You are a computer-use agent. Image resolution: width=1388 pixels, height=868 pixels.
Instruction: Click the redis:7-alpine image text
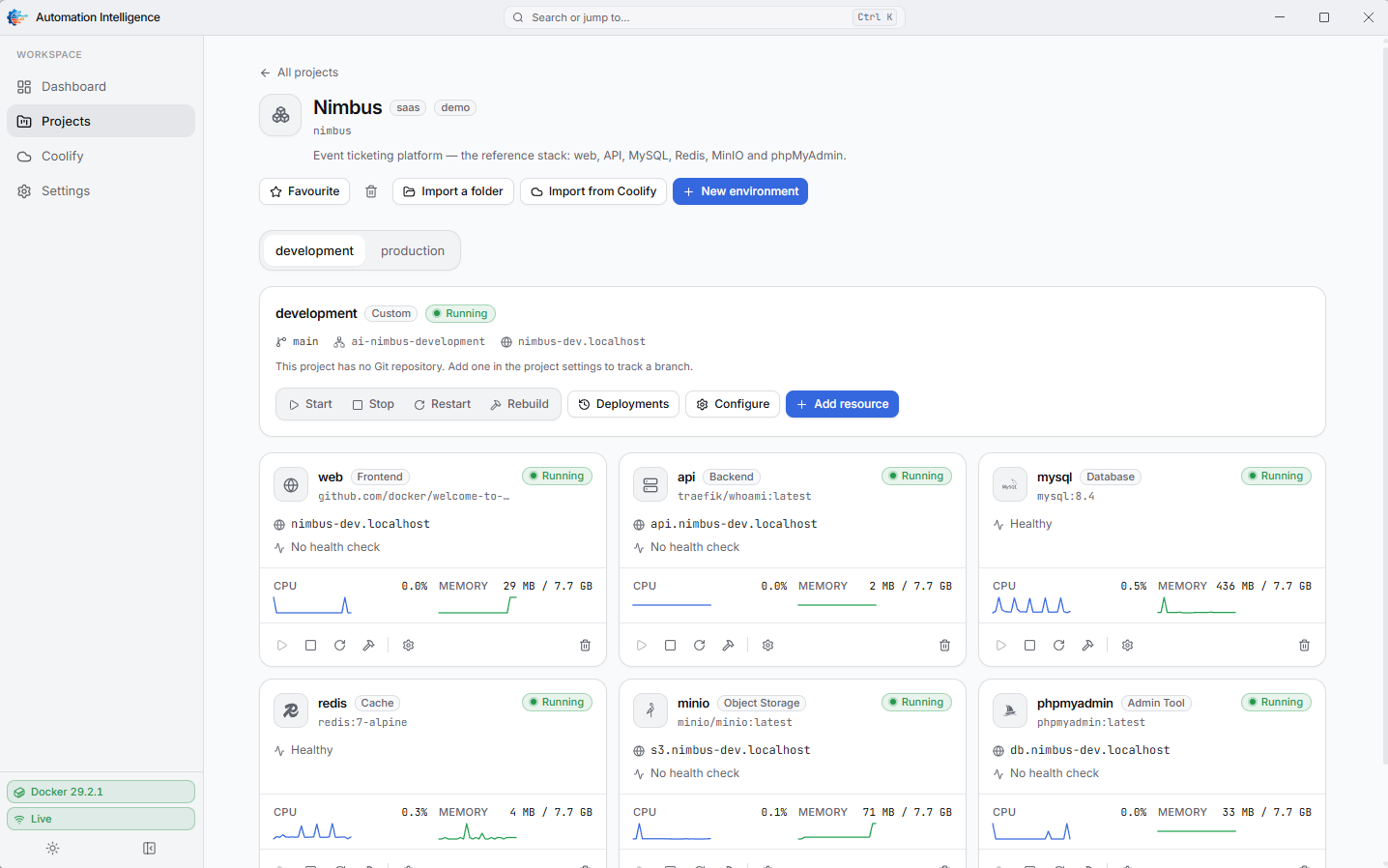click(x=362, y=722)
